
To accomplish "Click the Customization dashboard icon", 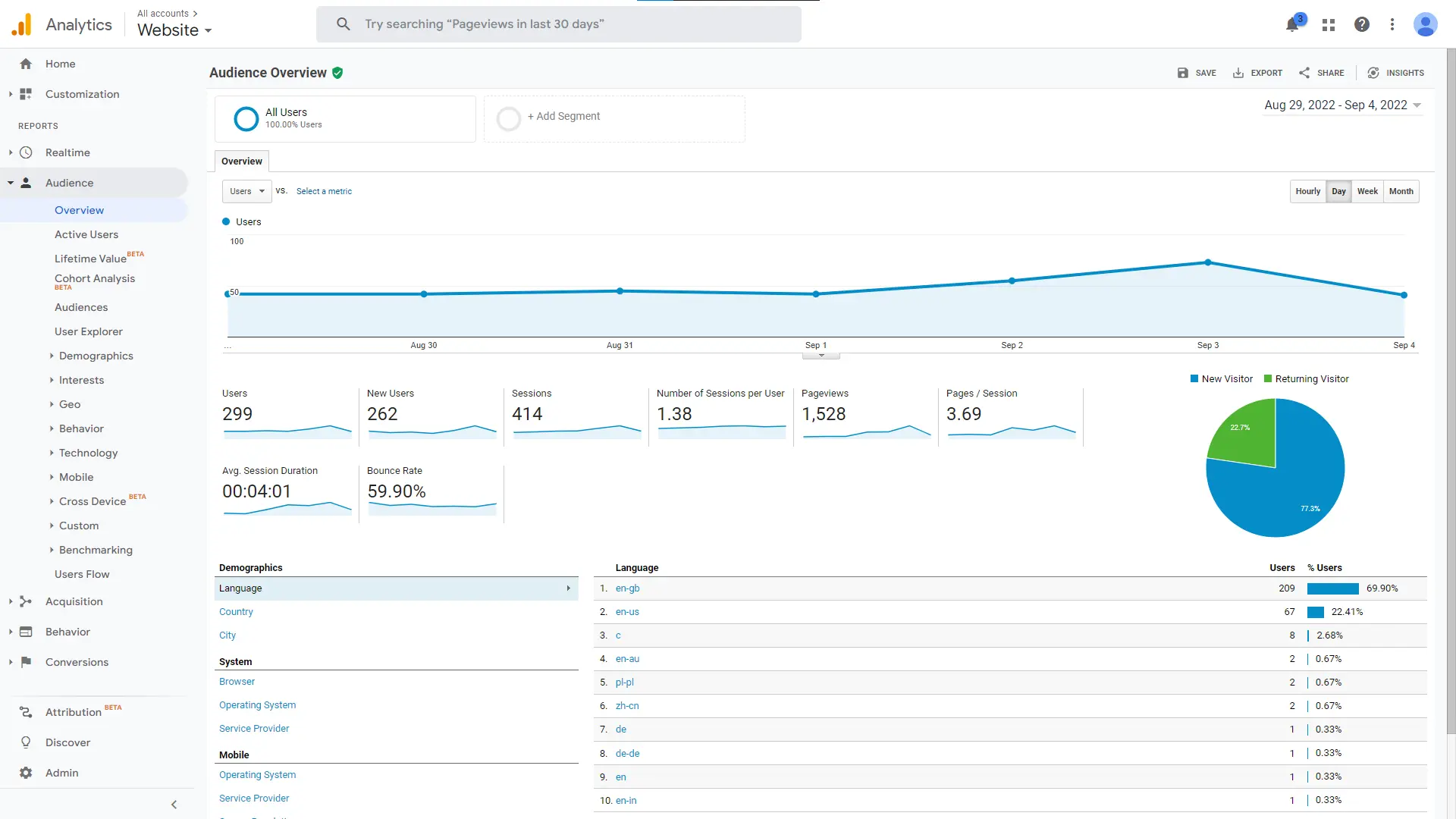I will click(26, 94).
